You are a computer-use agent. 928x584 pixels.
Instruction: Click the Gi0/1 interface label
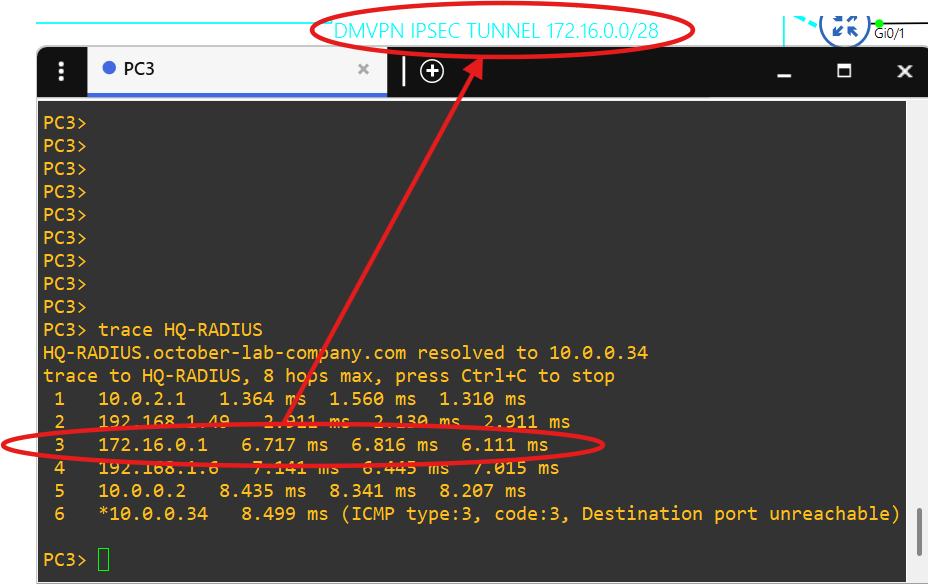pos(890,34)
